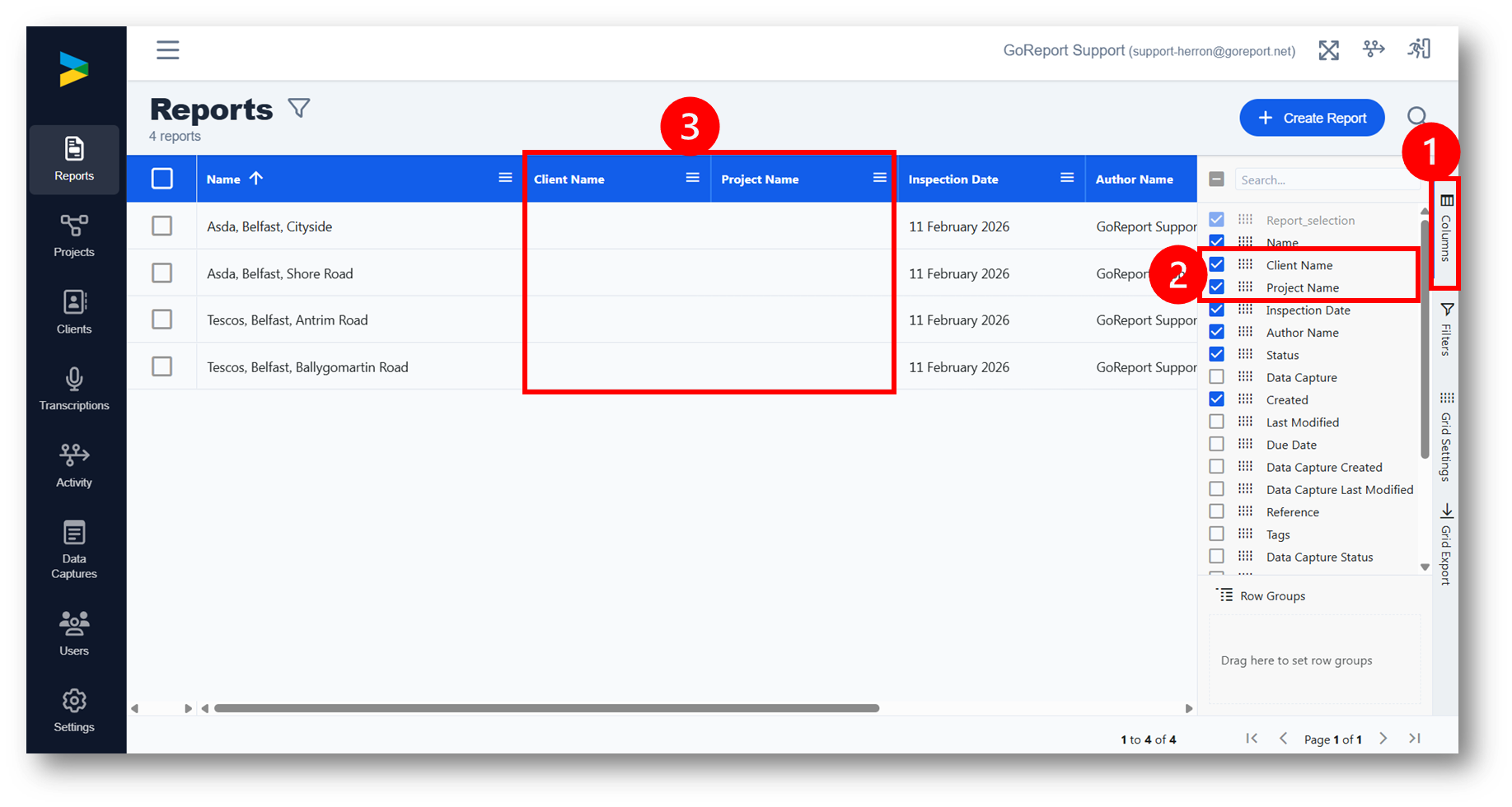
Task: Open Users section in sidebar
Action: pos(74,633)
